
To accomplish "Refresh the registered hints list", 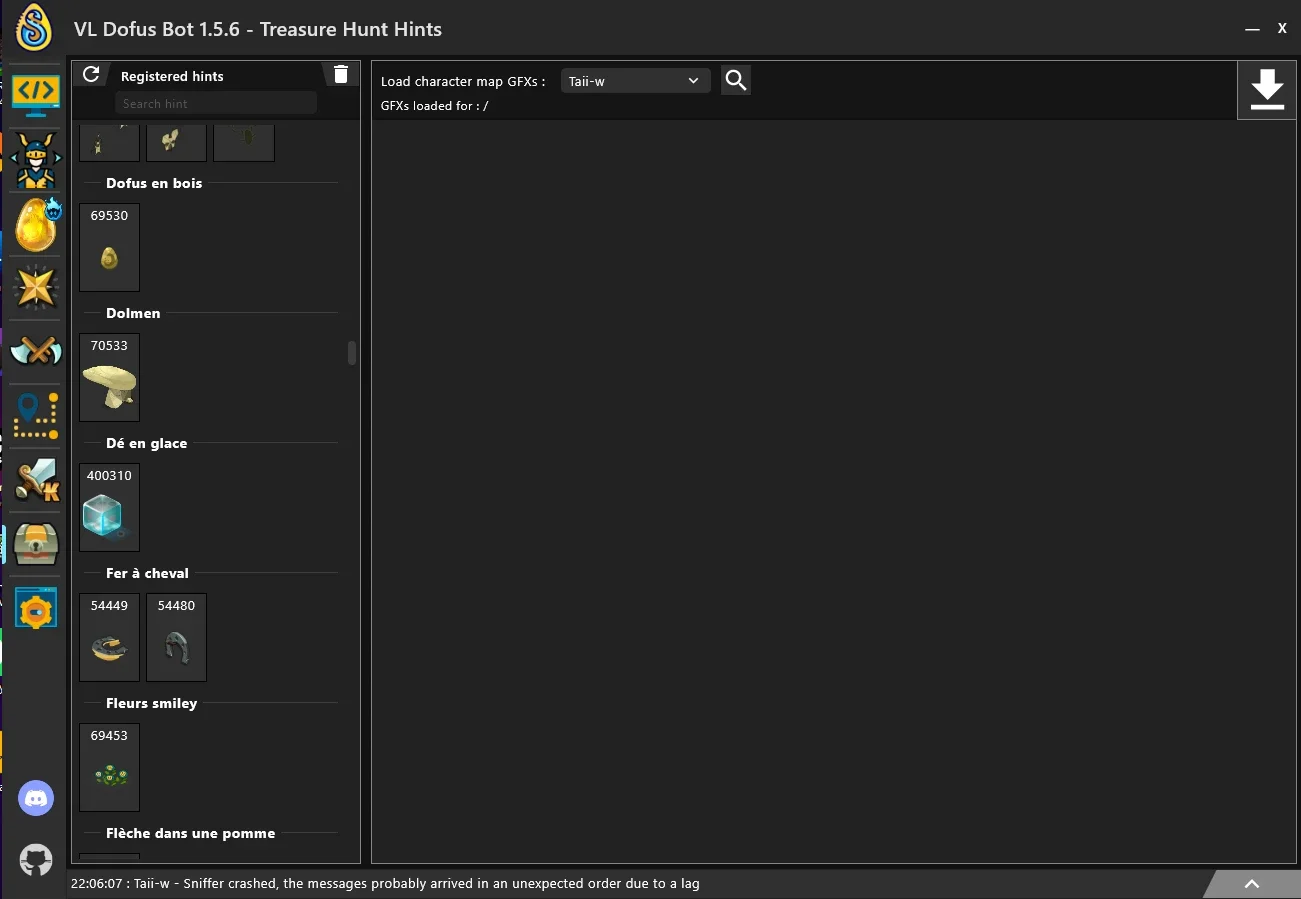I will (x=91, y=74).
